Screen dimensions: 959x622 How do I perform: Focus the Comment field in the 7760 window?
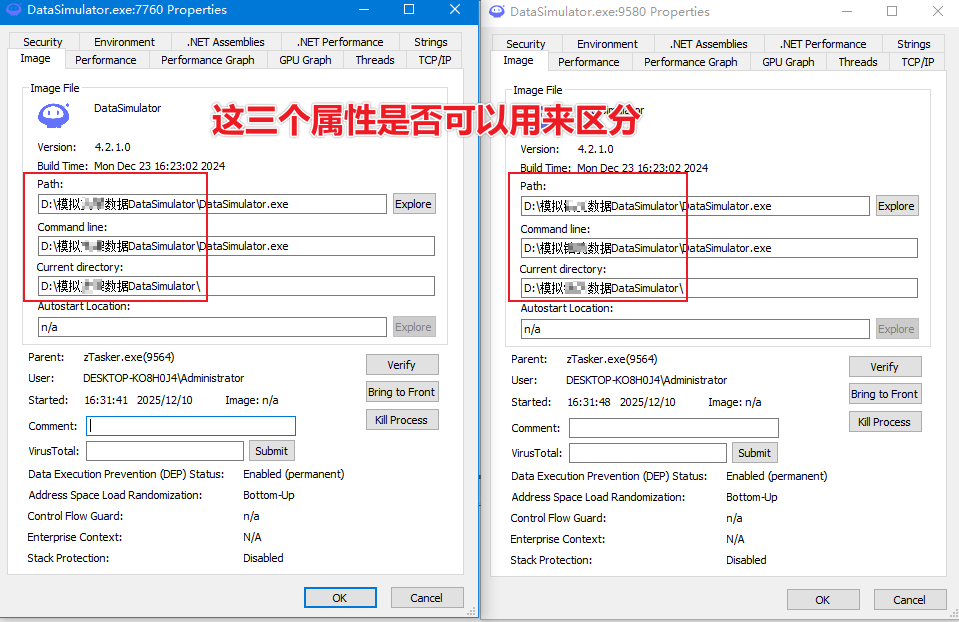tap(190, 426)
